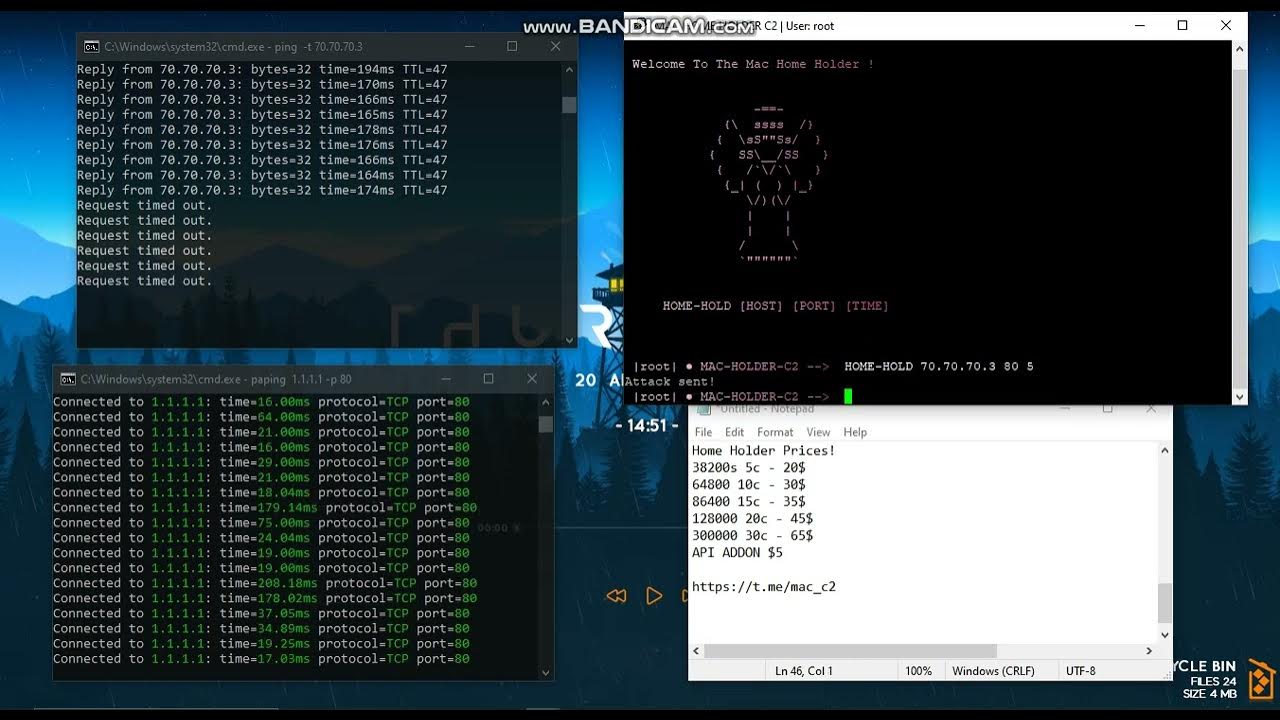Viewport: 1280px width, 720px height.
Task: Maximize the ping cmd window
Action: [x=512, y=47]
